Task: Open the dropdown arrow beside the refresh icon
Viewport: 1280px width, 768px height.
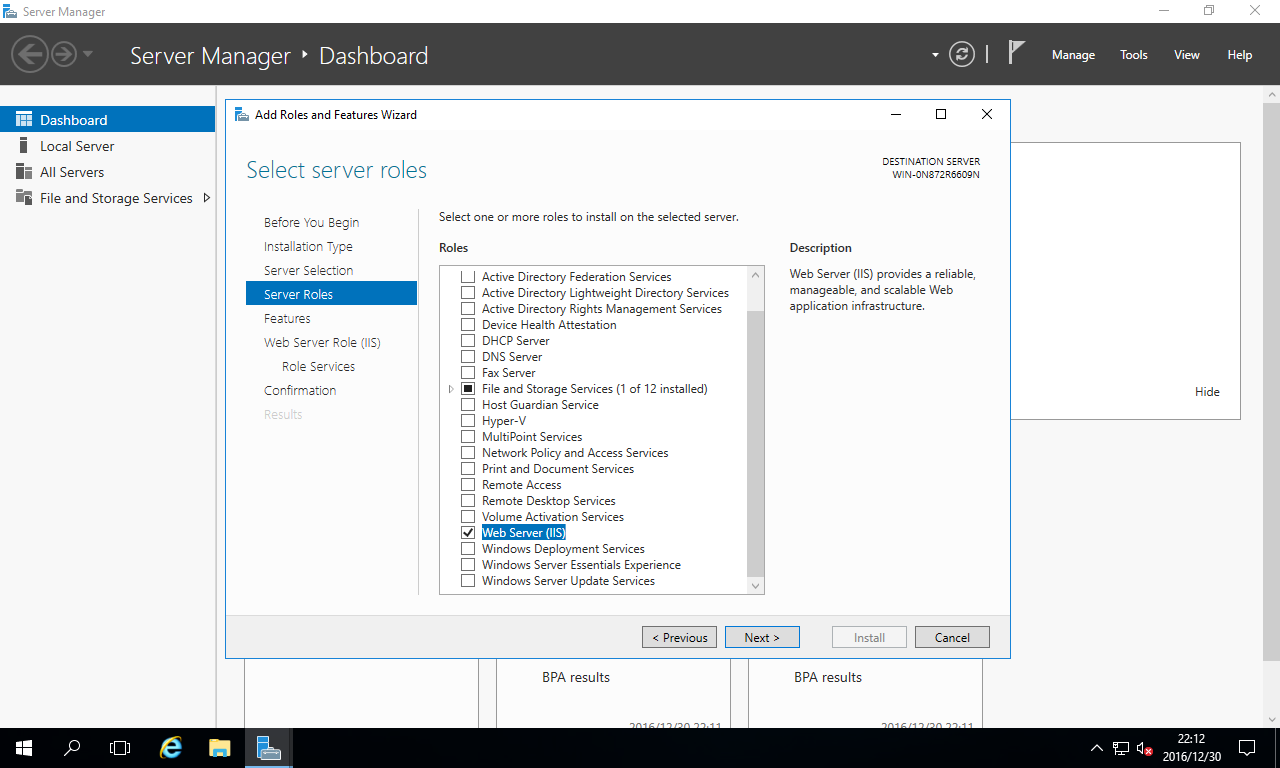Action: tap(935, 55)
